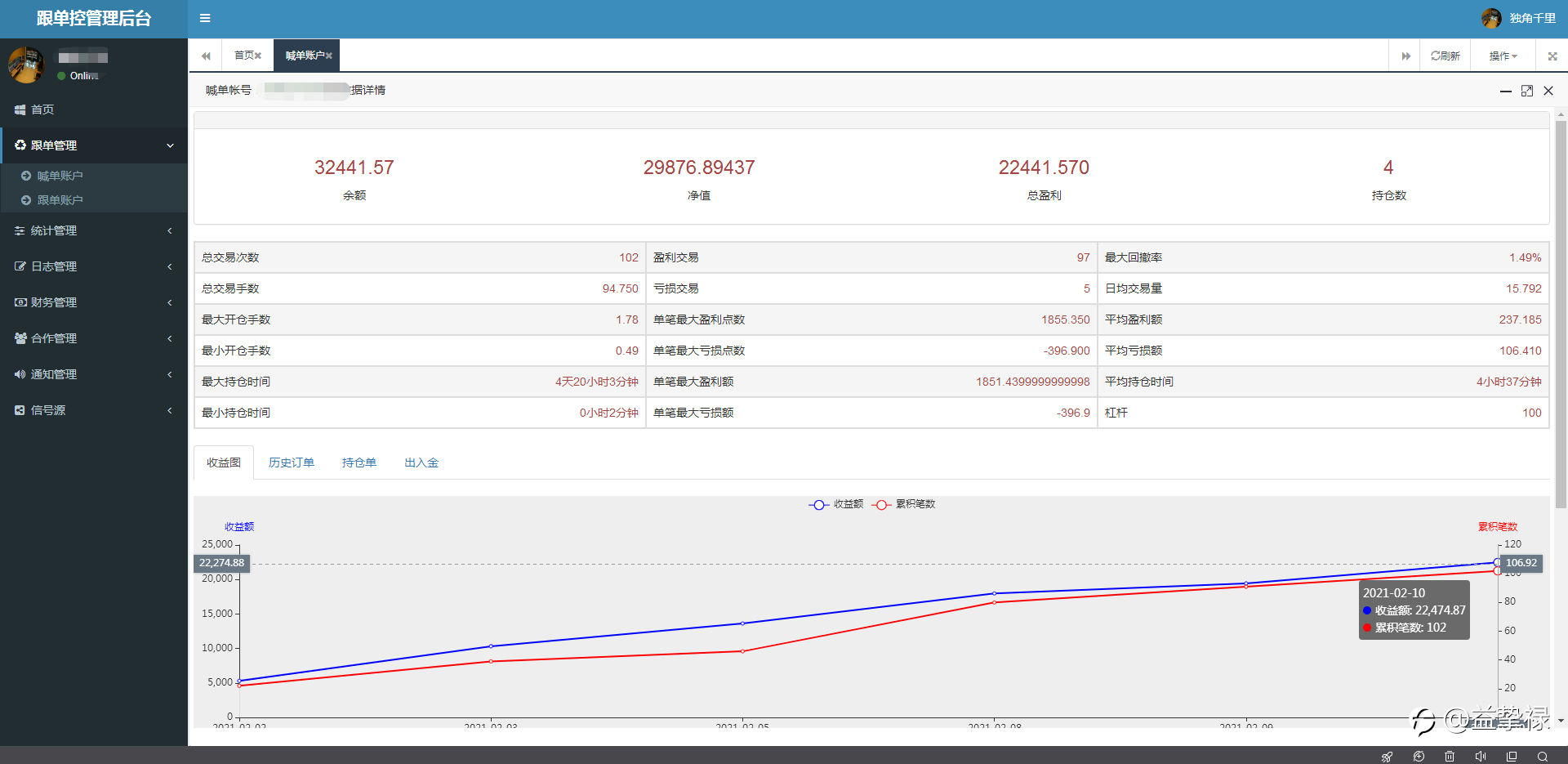This screenshot has height=764, width=1568.
Task: Click the 总盈利 value 22441.570
Action: click(1044, 168)
